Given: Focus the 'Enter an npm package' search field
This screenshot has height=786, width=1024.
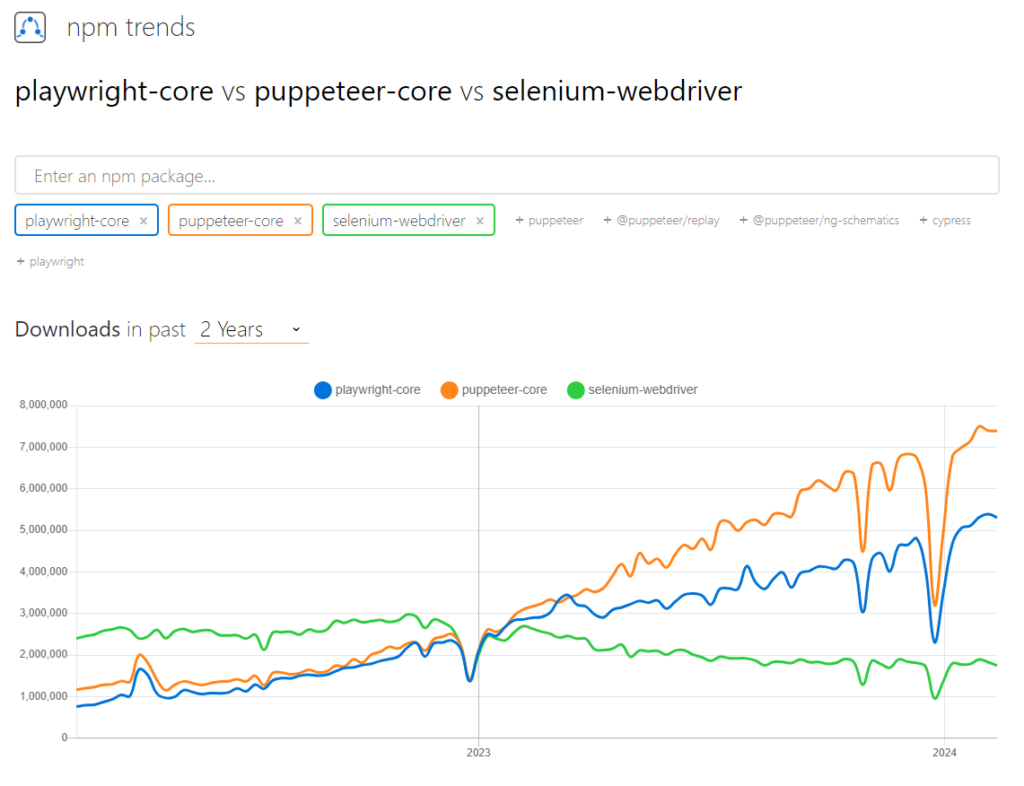Looking at the screenshot, I should [x=506, y=176].
